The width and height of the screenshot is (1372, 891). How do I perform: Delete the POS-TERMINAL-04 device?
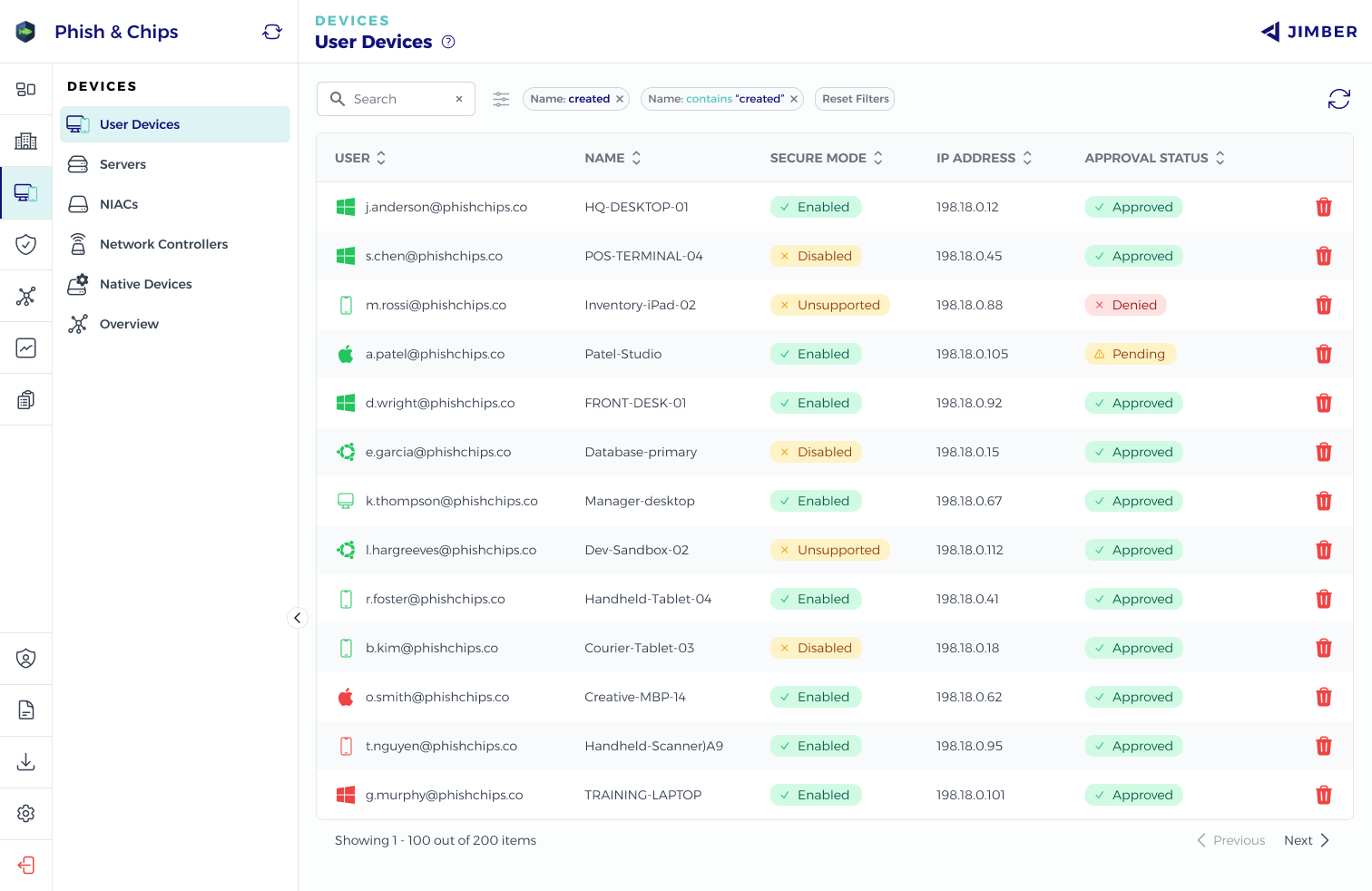[x=1324, y=256]
